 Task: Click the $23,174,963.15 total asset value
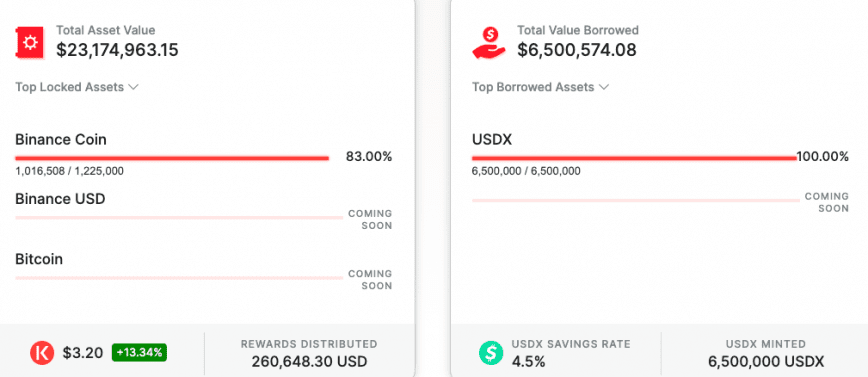[x=117, y=50]
